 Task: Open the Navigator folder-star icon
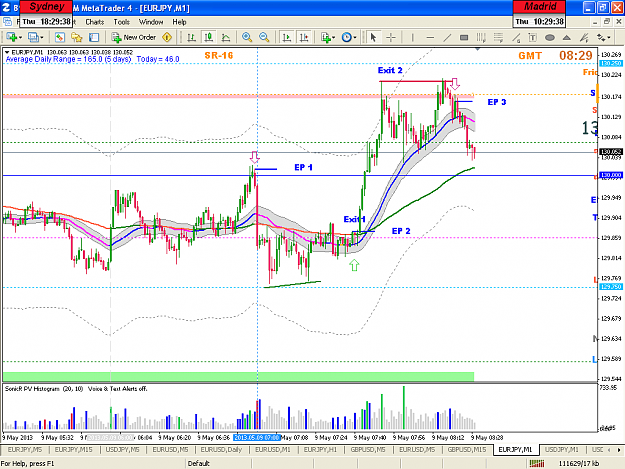pos(77,37)
